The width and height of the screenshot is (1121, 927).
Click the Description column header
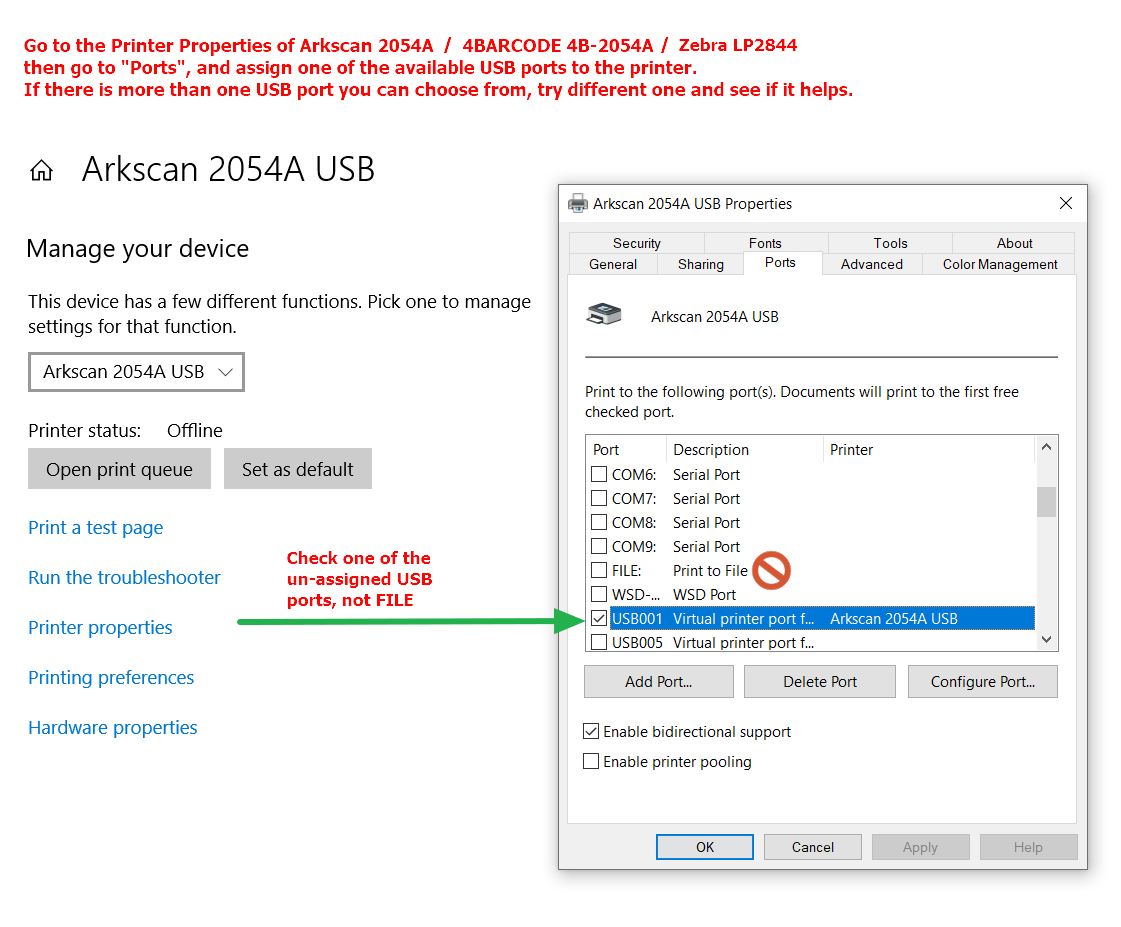(x=745, y=450)
